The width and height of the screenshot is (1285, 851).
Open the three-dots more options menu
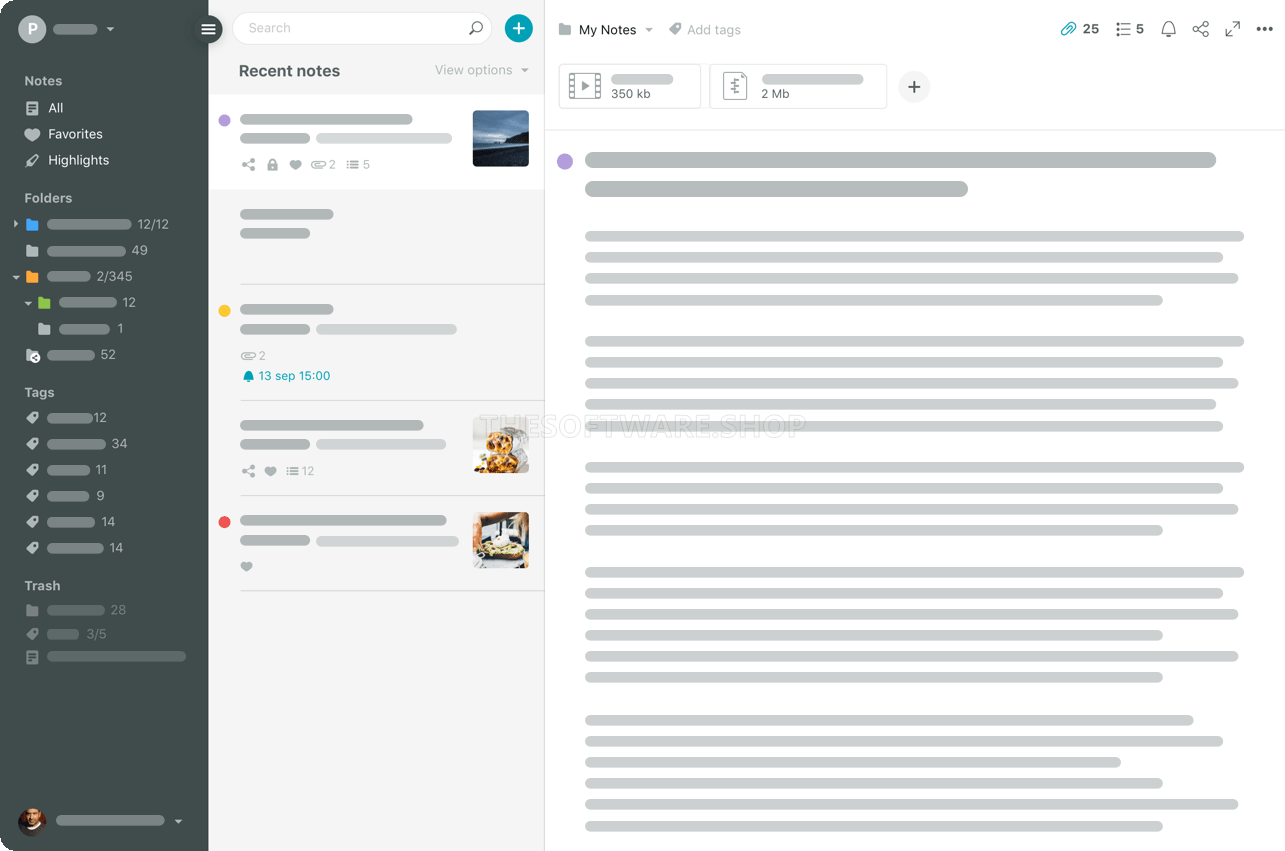click(1264, 29)
